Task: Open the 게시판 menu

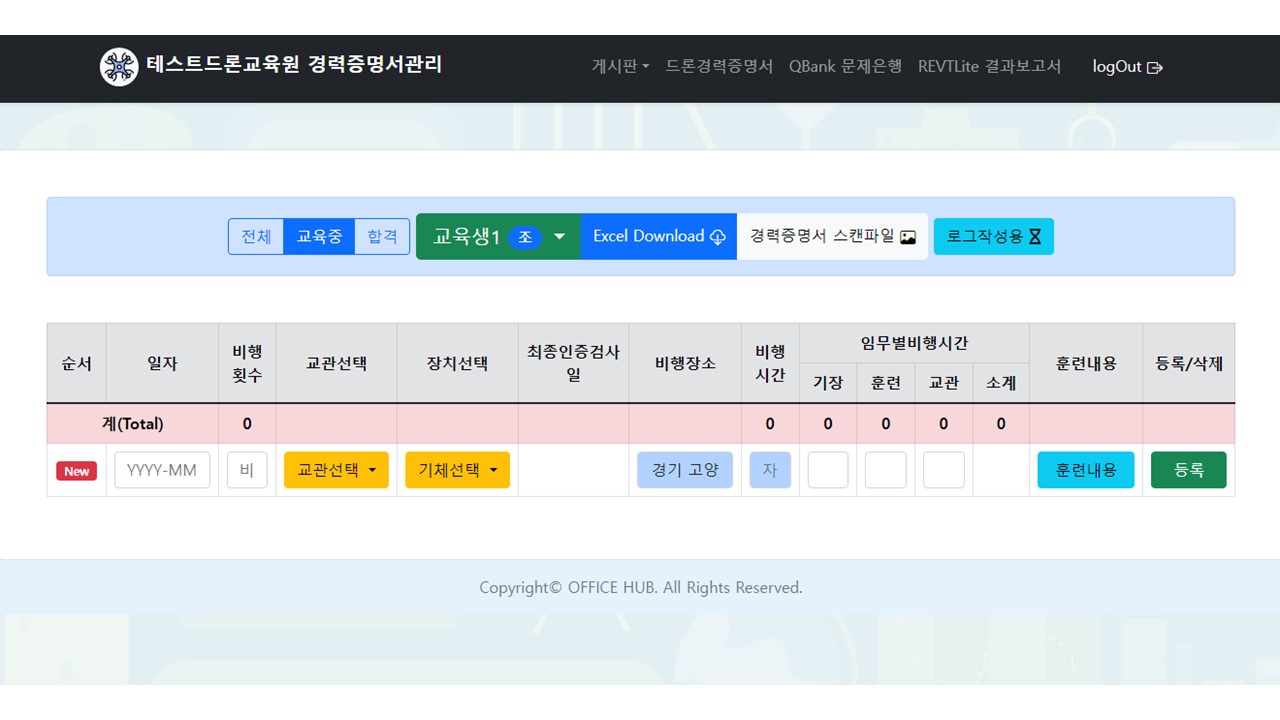Action: [620, 66]
